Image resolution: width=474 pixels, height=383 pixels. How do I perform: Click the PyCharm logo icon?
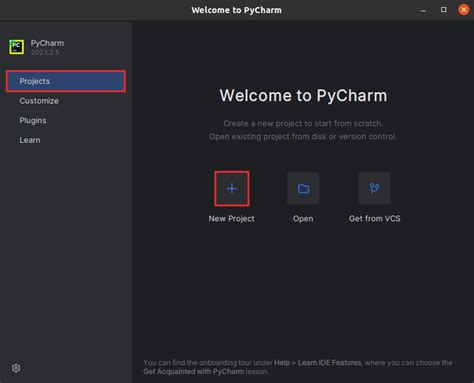16,47
